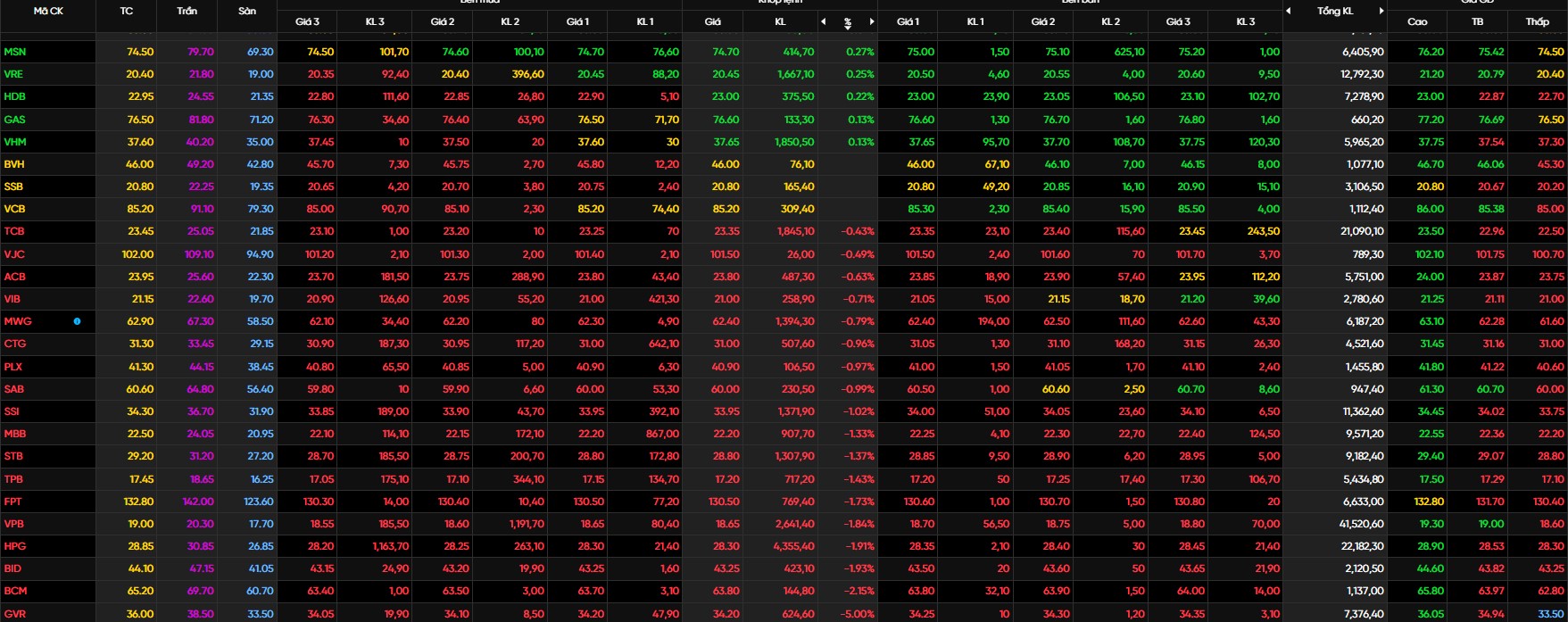Click the blue info icon next to MWG

pyautogui.click(x=77, y=321)
